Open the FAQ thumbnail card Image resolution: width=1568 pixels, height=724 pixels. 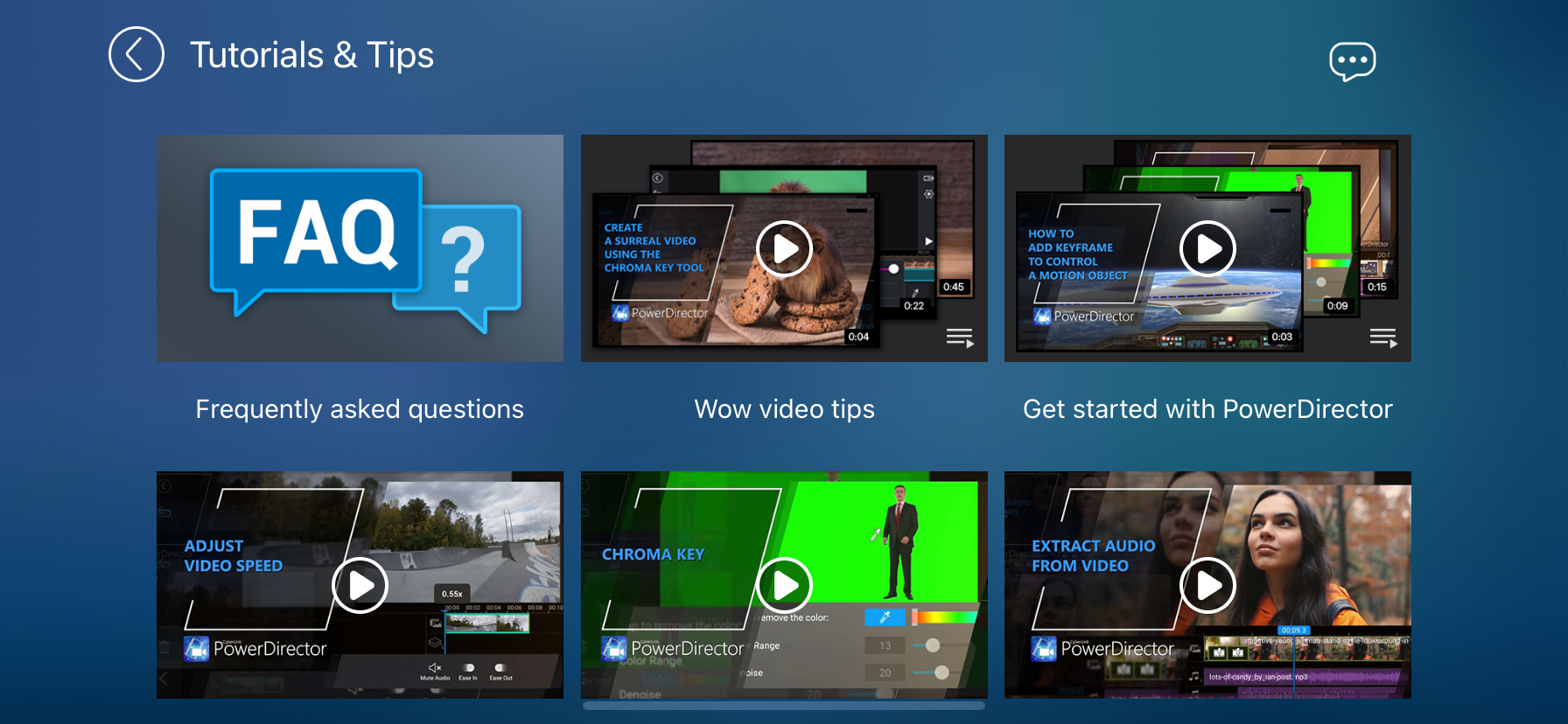click(360, 248)
